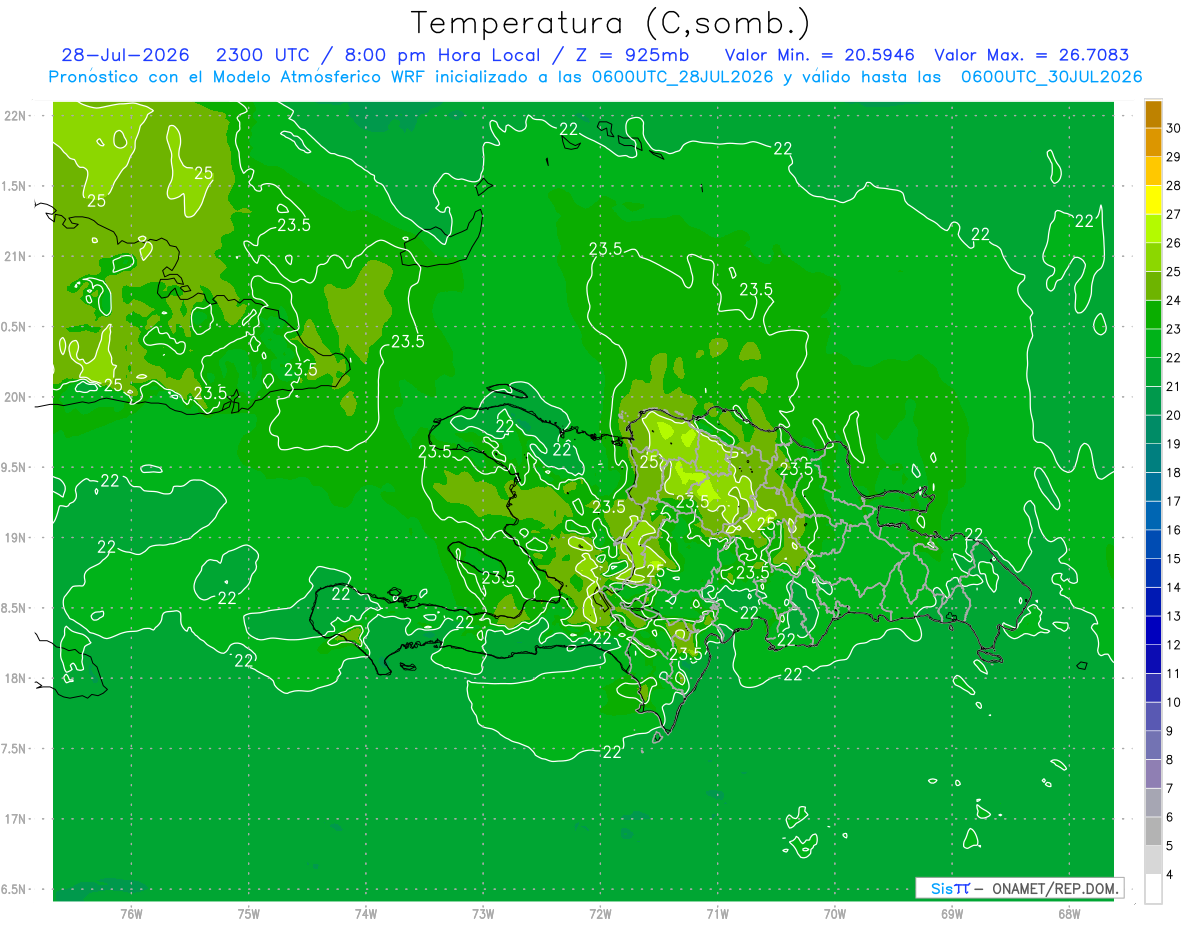Pick the yellow-green colorbar swatch between 26 and 27
The width and height of the screenshot is (1200, 927).
tap(1153, 229)
